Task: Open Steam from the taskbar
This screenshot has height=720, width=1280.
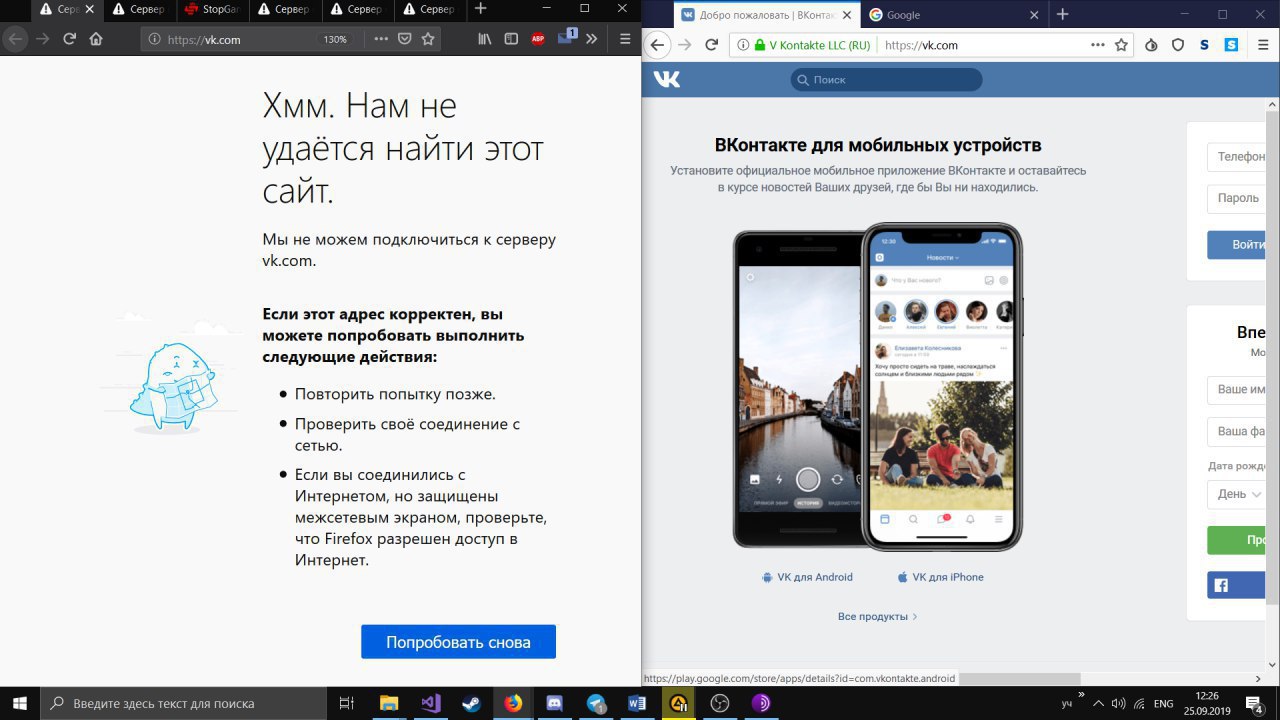Action: point(471,703)
